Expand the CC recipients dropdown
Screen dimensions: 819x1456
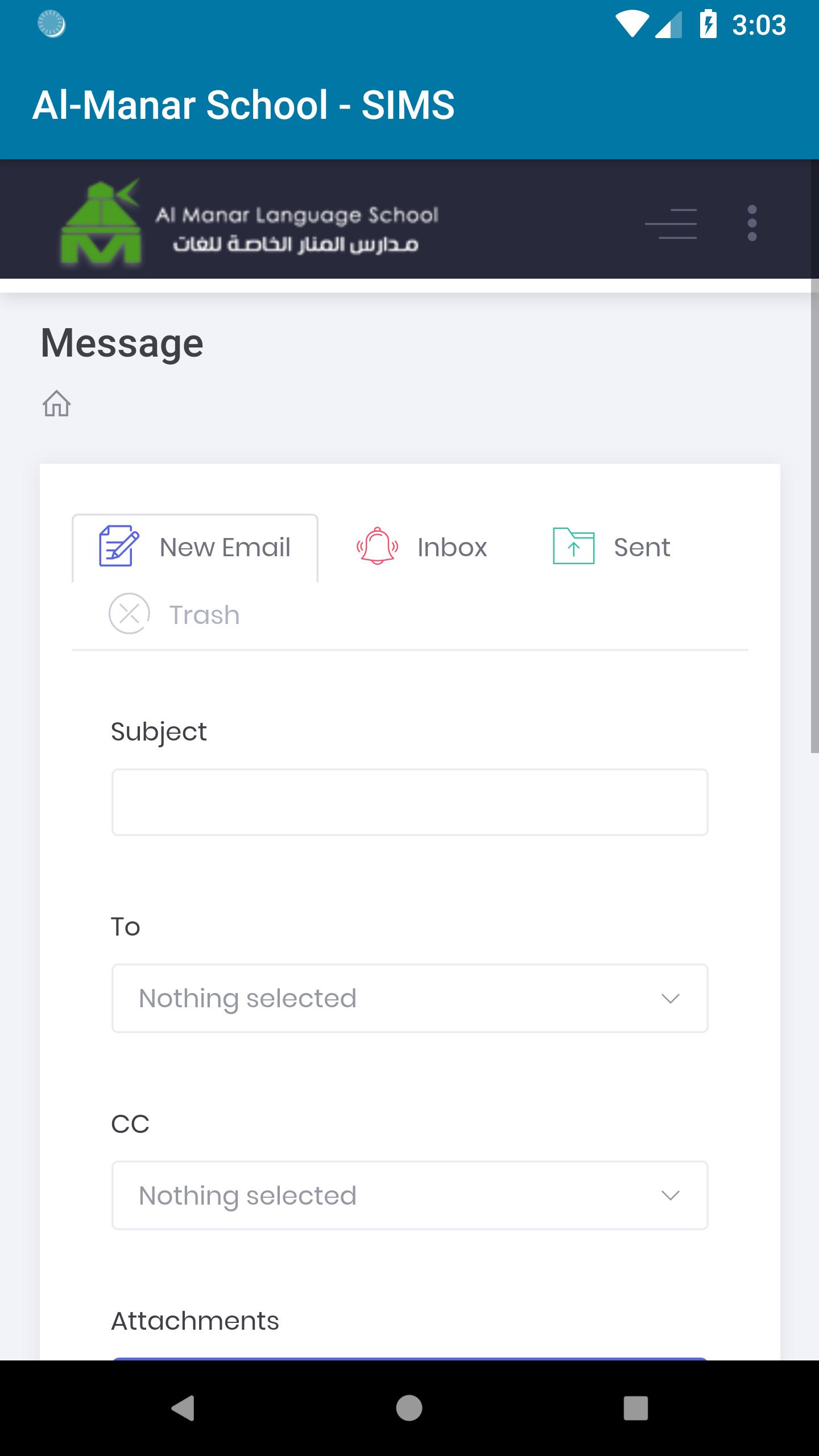(x=409, y=1196)
